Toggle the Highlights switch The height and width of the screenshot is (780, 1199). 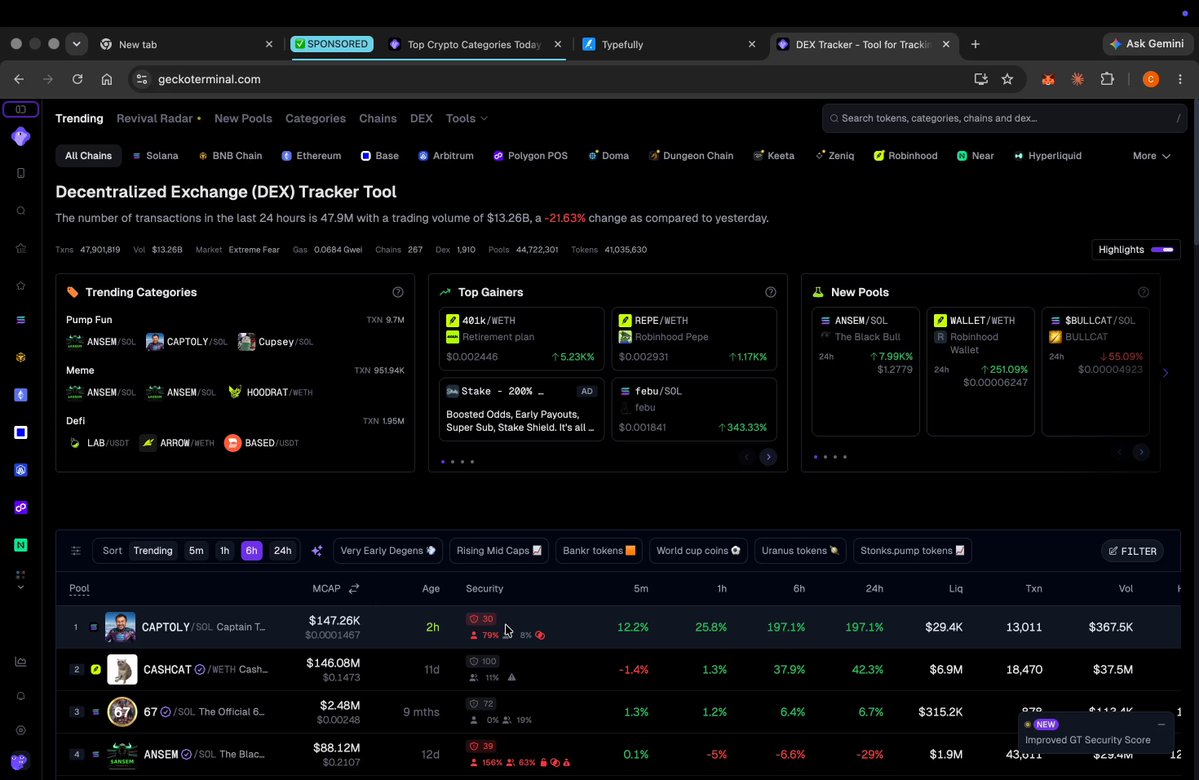pyautogui.click(x=1162, y=249)
